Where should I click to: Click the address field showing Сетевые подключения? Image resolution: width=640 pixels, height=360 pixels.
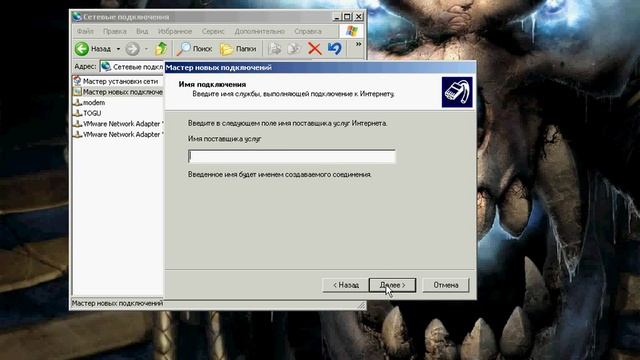point(132,67)
